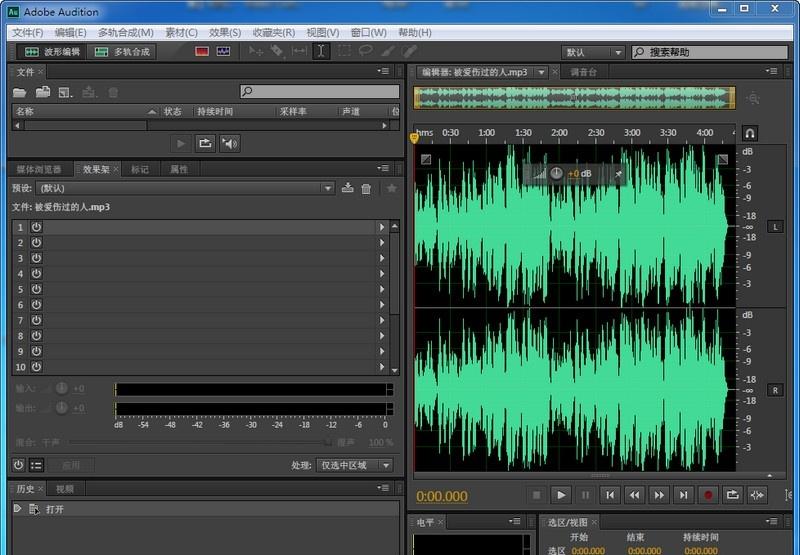Open the 文件(F) menu
This screenshot has height=555, width=800.
coord(28,33)
